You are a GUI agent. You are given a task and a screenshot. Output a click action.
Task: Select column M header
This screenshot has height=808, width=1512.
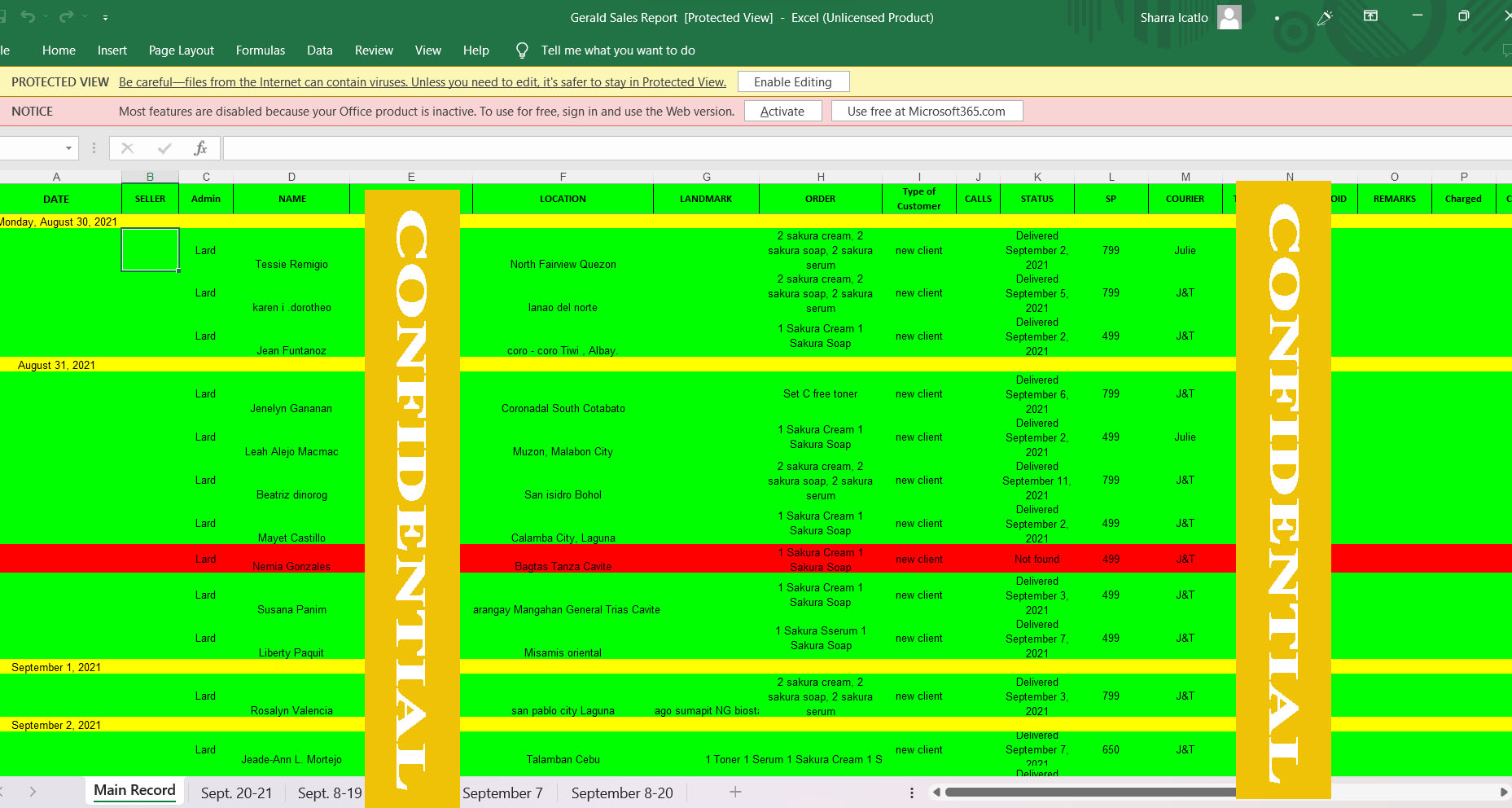point(1185,177)
